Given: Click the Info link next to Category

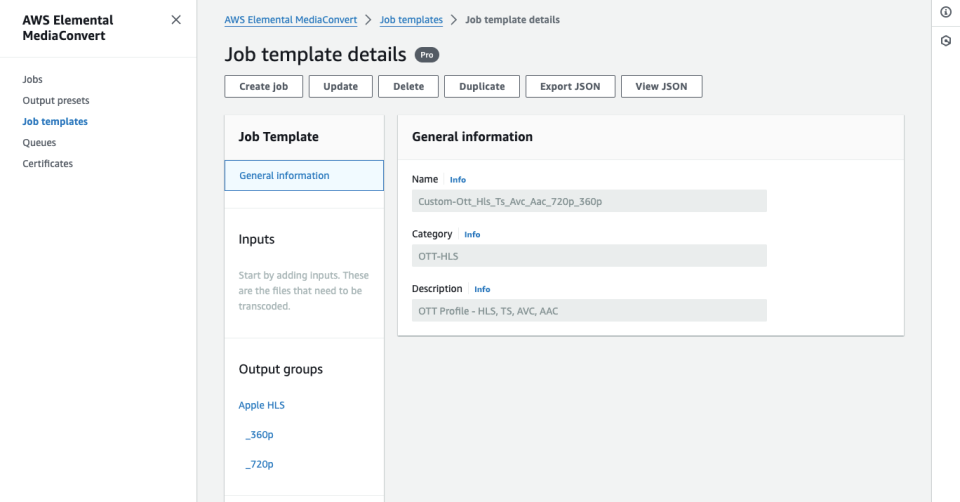Looking at the screenshot, I should [472, 235].
